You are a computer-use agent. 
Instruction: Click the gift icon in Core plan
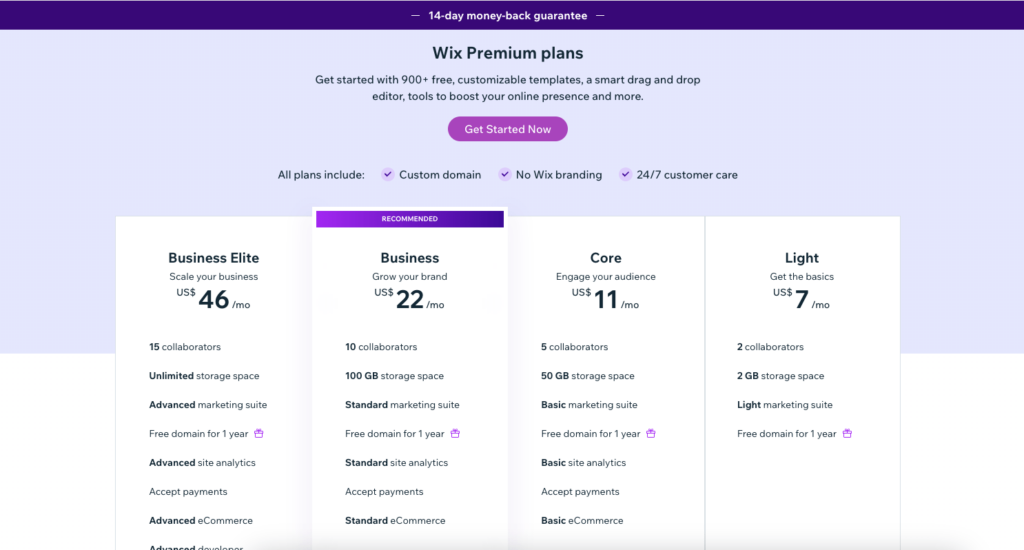(x=650, y=433)
